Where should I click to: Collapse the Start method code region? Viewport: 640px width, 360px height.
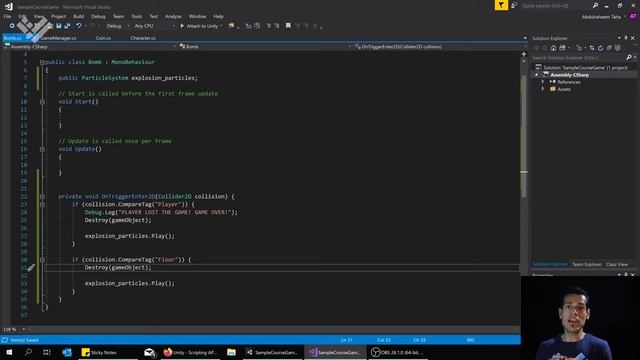click(x=42, y=102)
